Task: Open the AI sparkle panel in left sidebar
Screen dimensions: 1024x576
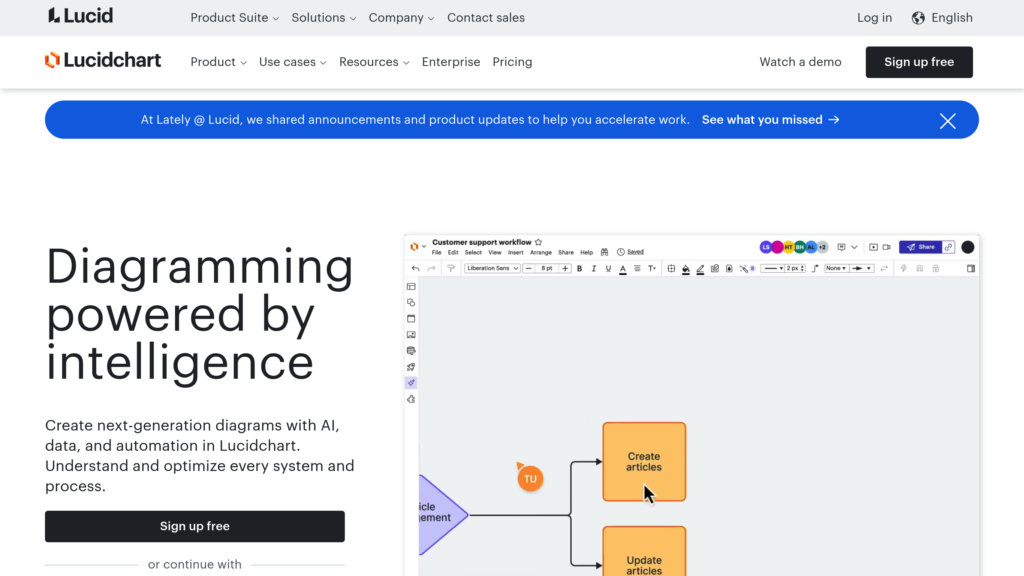Action: click(x=410, y=381)
